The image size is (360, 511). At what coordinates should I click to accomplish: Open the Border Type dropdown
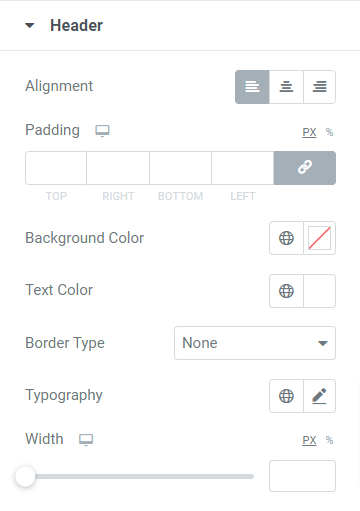coord(255,343)
